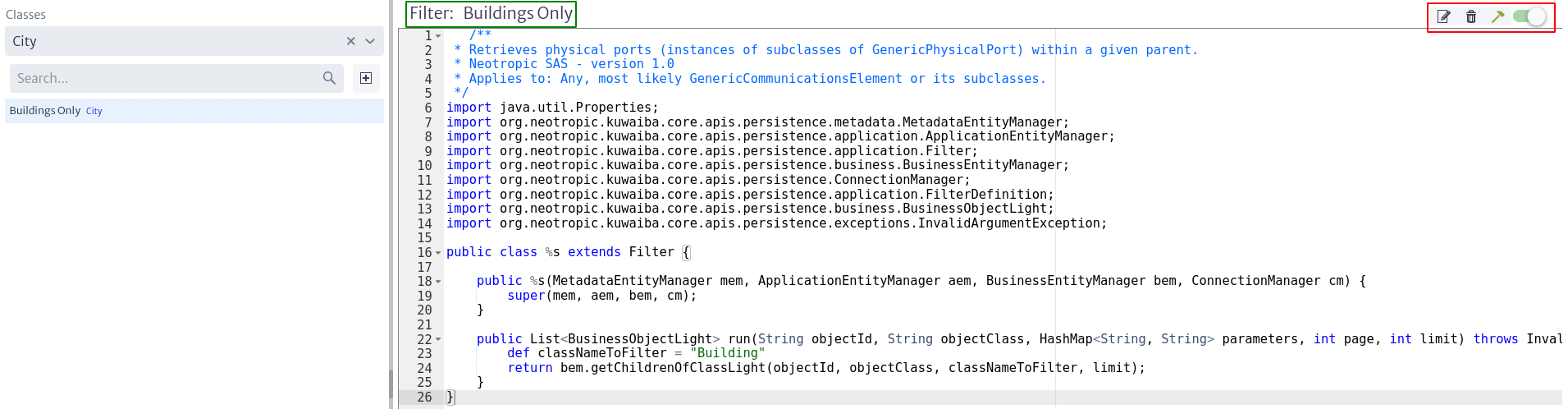The width and height of the screenshot is (1568, 409).
Task: Toggle the green filter enabled switch
Action: coord(1529,16)
